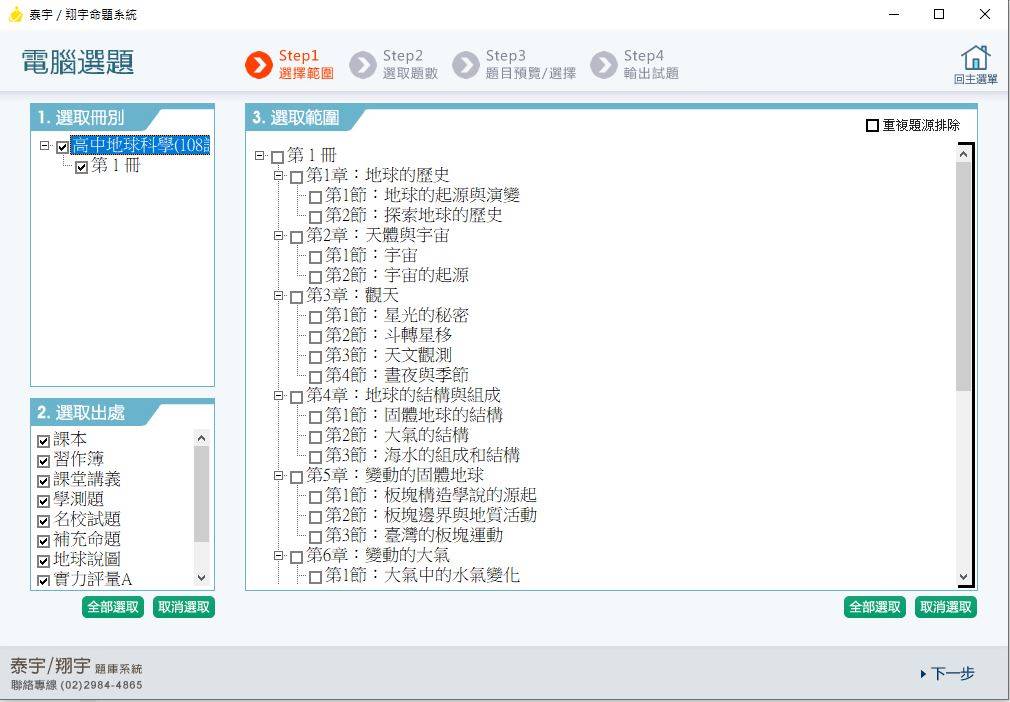Uncheck 學測題 source checkbox
This screenshot has width=1010, height=702.
44,501
